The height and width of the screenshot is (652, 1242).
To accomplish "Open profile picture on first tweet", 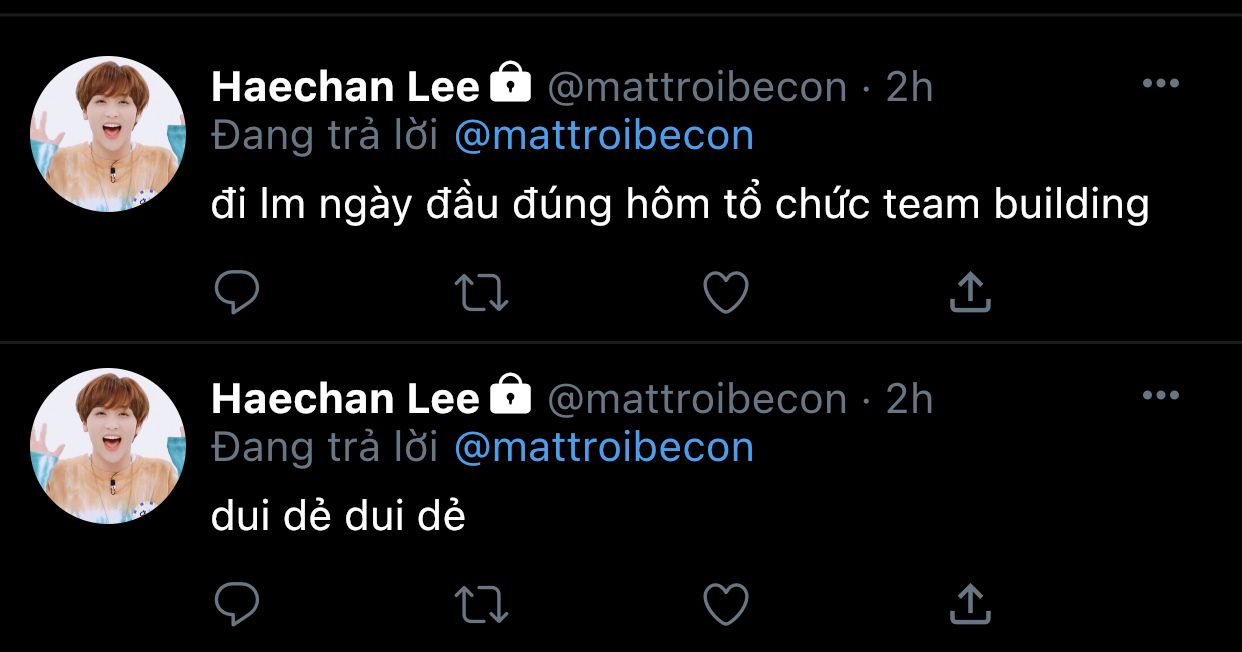I will point(108,134).
